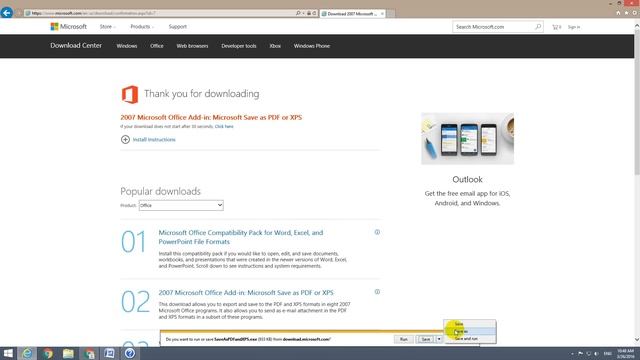Open Internet Explorer from the taskbar
Viewport: 640px width, 360px height.
pos(27,353)
